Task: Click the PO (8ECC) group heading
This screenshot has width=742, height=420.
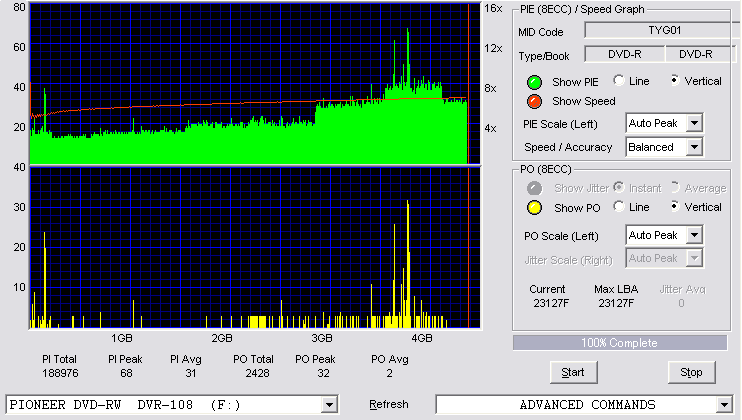Action: (x=546, y=169)
